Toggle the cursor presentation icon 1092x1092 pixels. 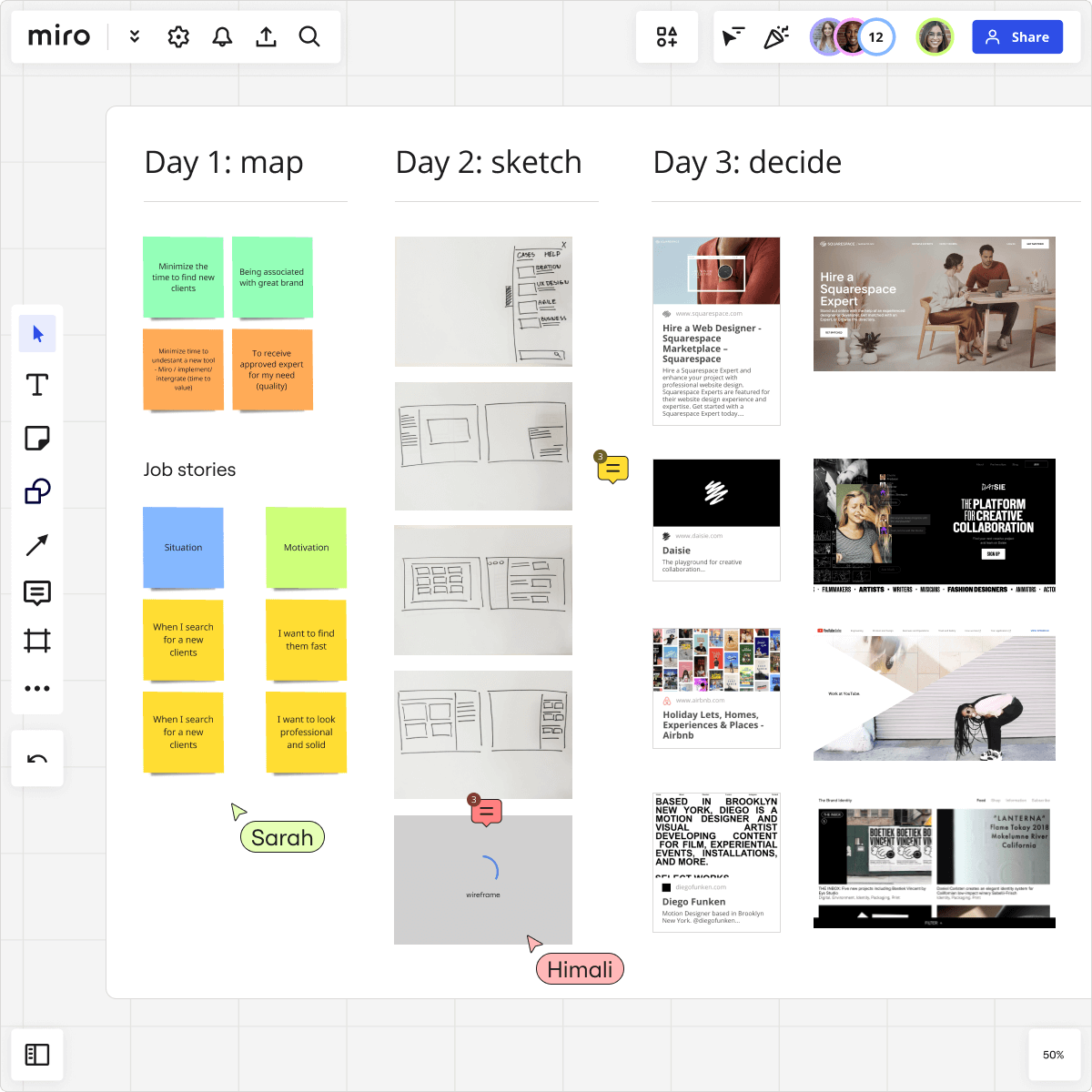733,36
